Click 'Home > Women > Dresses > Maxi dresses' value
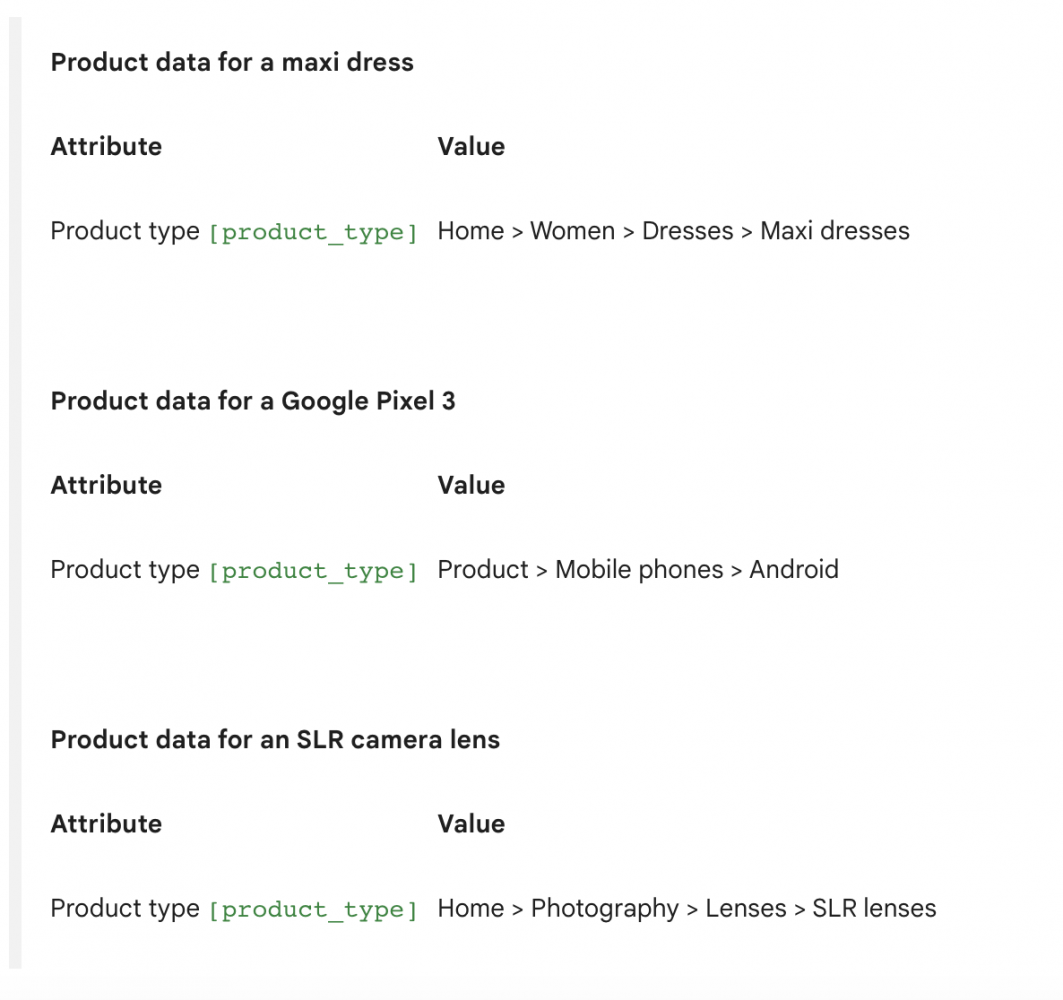The width and height of the screenshot is (1063, 1000). coord(673,231)
